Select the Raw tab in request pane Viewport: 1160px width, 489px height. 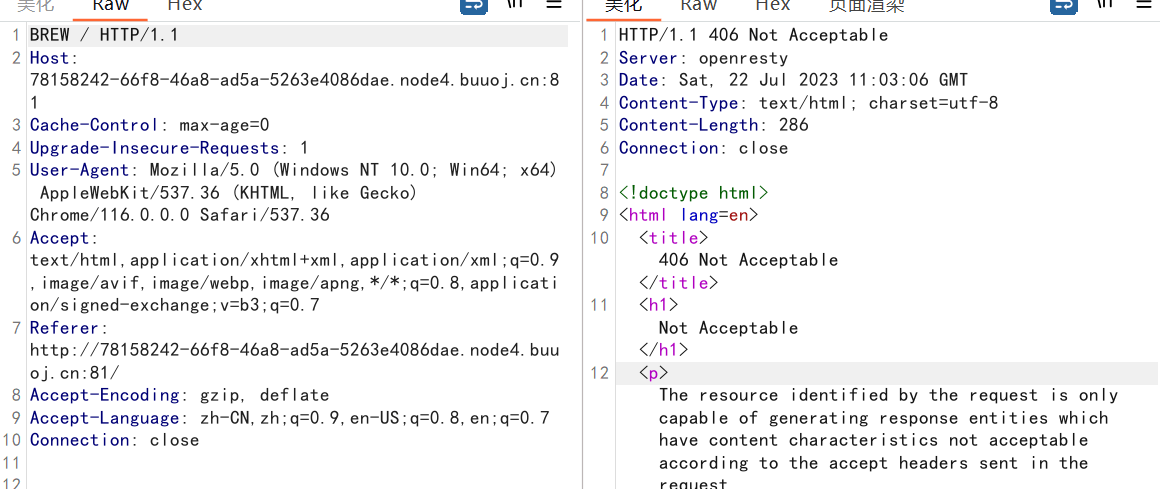coord(110,6)
